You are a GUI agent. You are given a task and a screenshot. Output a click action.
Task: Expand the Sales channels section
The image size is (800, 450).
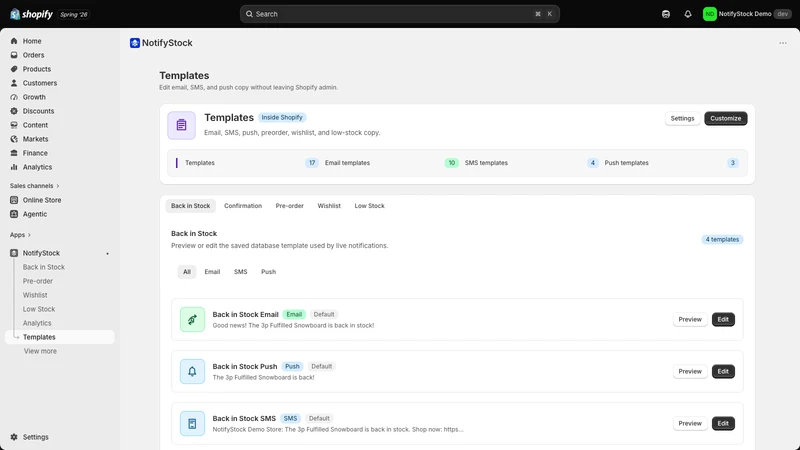click(34, 186)
